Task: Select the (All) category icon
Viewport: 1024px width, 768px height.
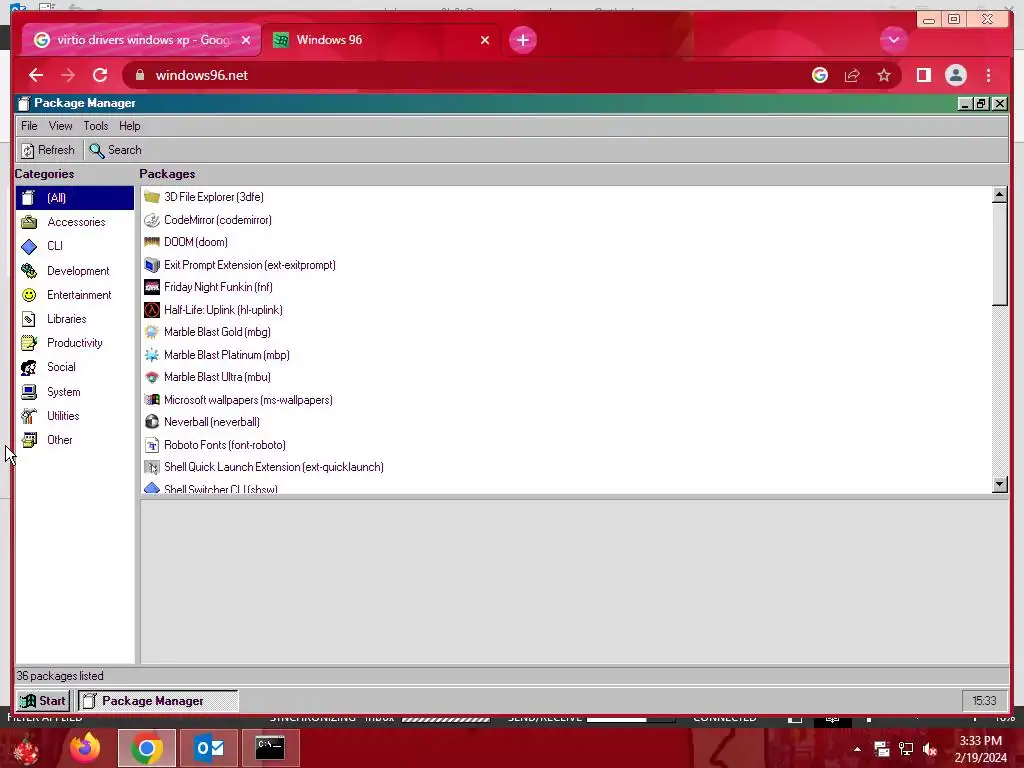Action: 28,198
